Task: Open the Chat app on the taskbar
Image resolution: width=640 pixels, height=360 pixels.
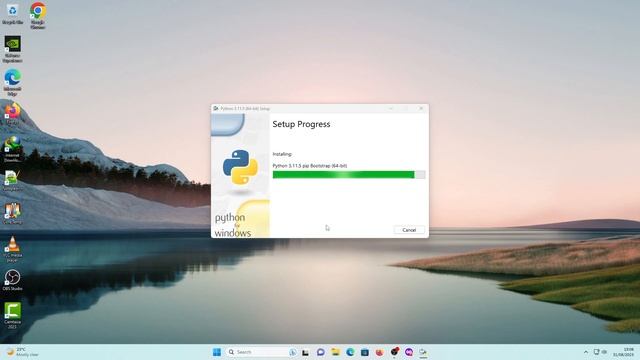Action: (320, 352)
